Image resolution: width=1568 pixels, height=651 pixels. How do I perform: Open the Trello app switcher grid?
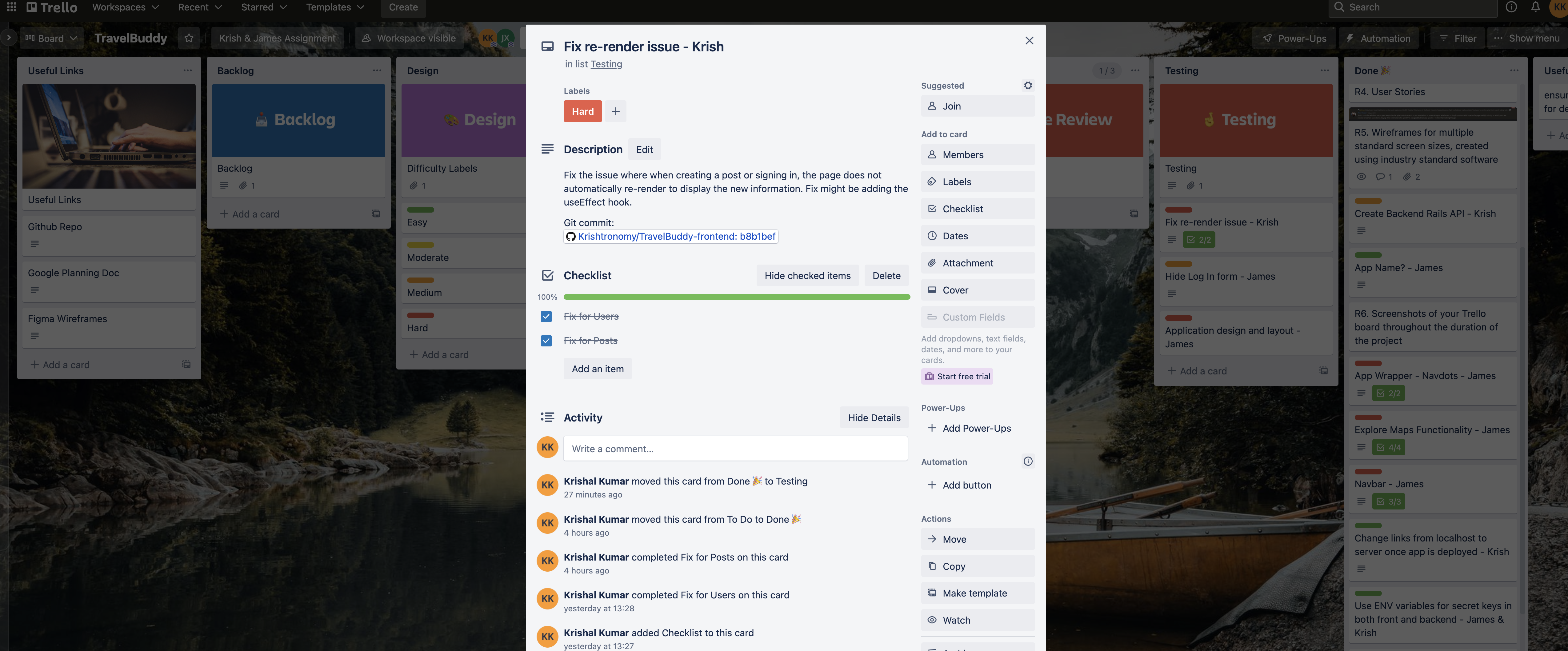click(12, 7)
